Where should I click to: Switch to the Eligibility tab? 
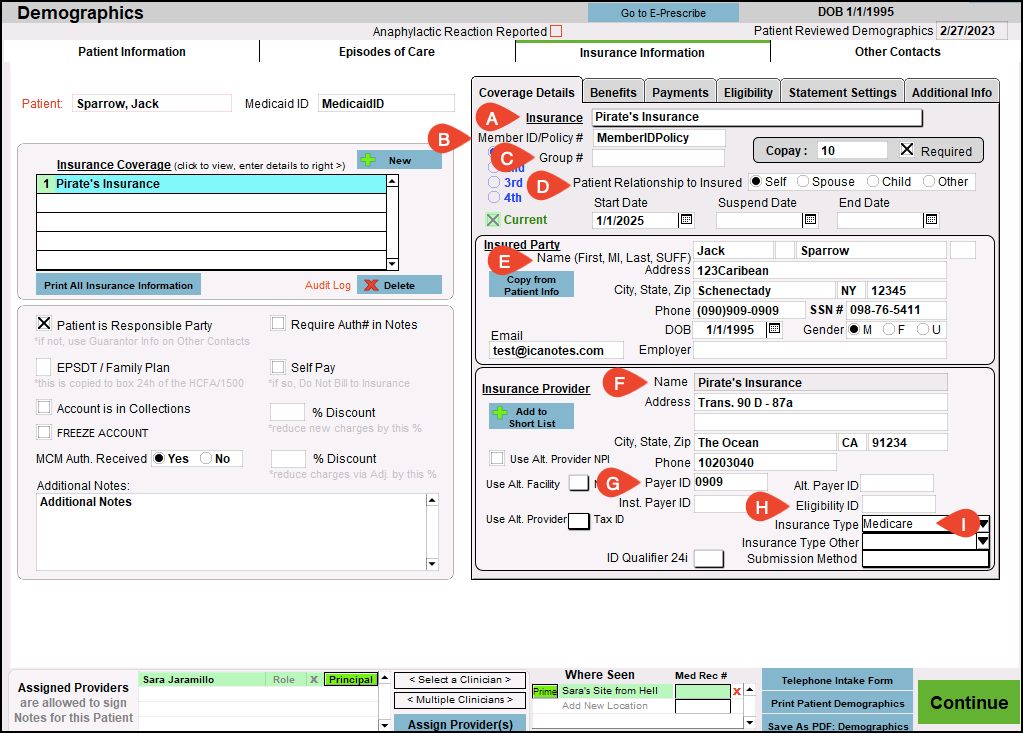(x=747, y=92)
